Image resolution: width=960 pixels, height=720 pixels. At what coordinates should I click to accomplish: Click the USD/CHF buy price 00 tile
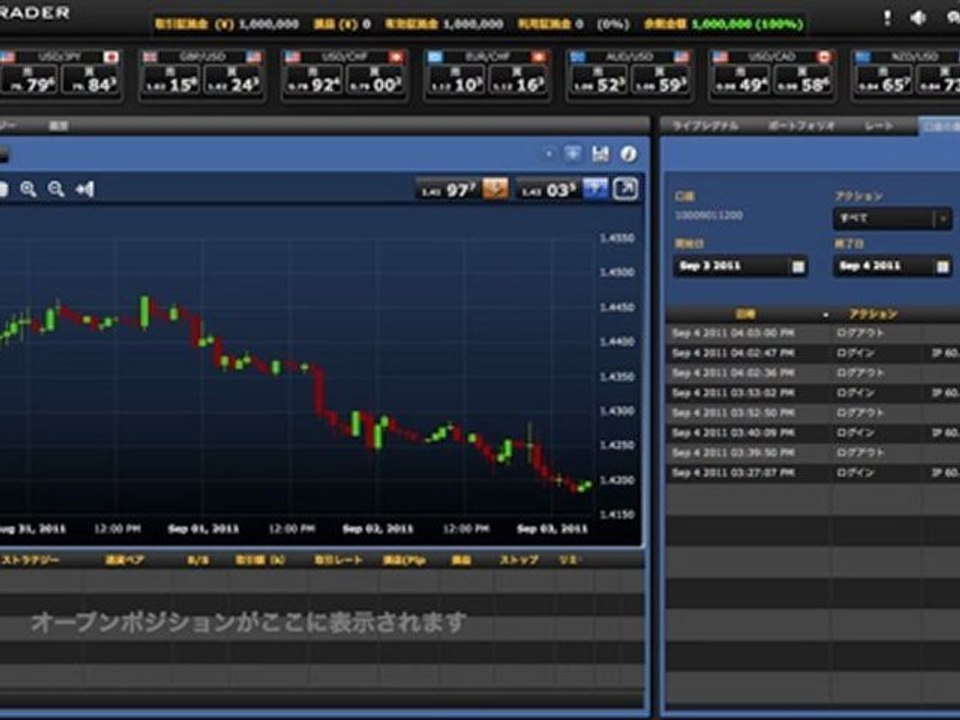[374, 80]
